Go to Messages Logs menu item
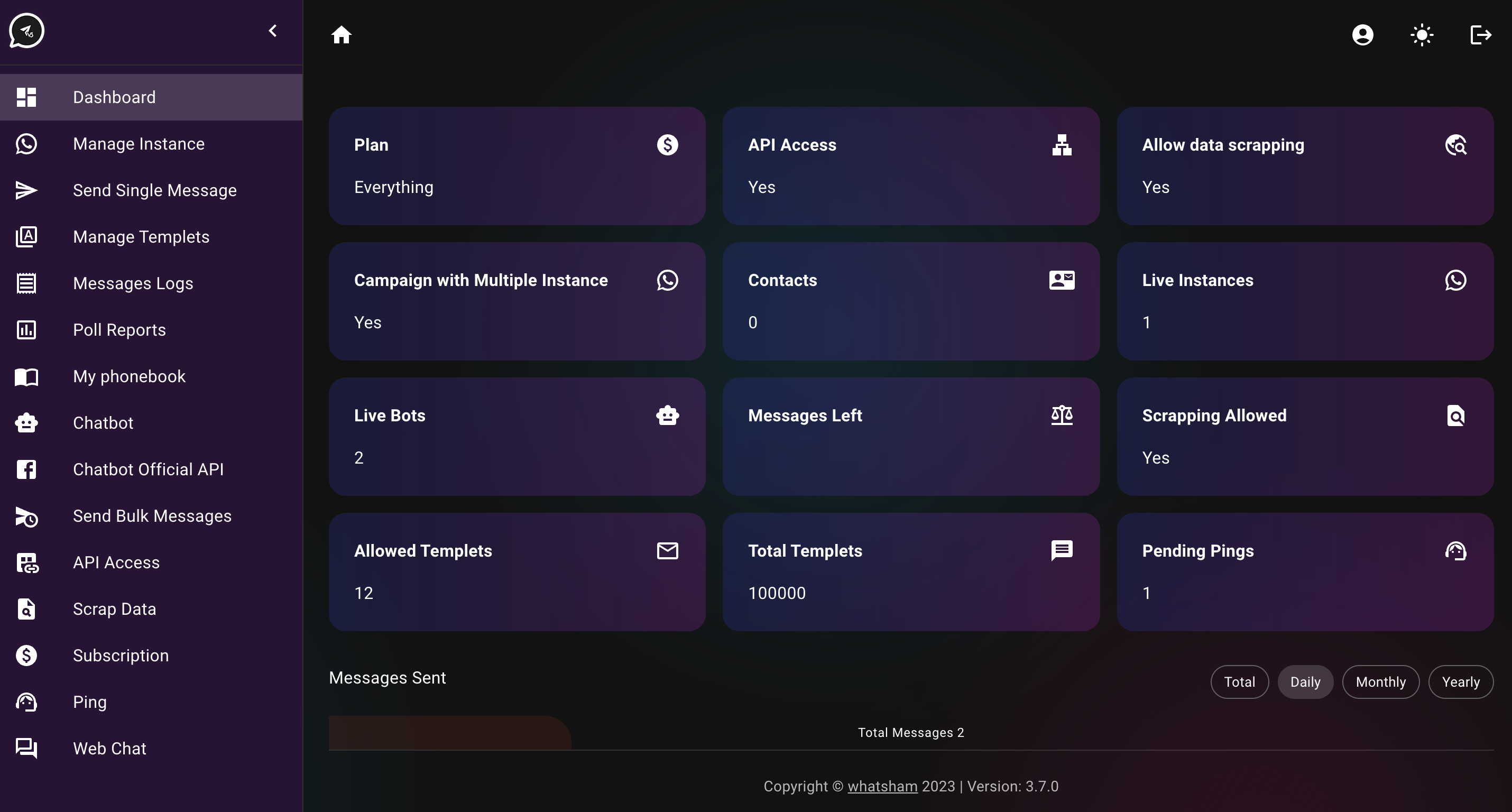Viewport: 1512px width, 812px height. [x=133, y=283]
